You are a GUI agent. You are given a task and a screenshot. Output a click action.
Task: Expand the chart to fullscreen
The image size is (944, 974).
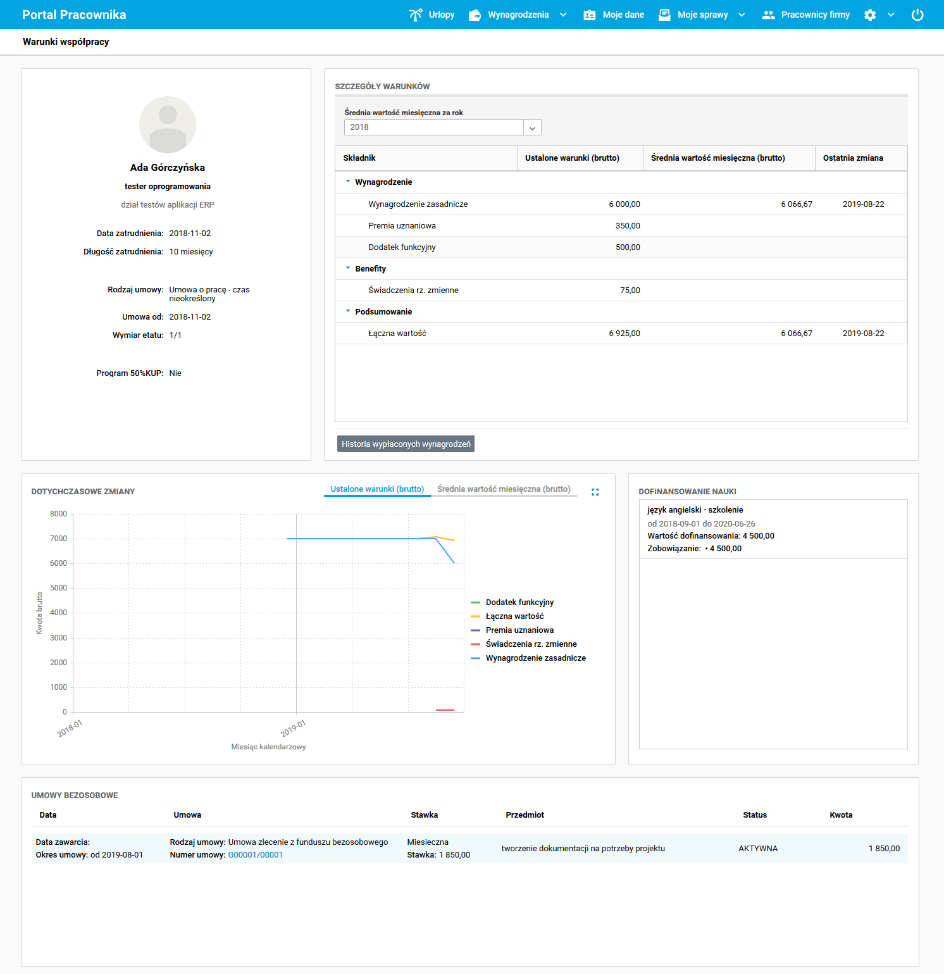click(595, 492)
